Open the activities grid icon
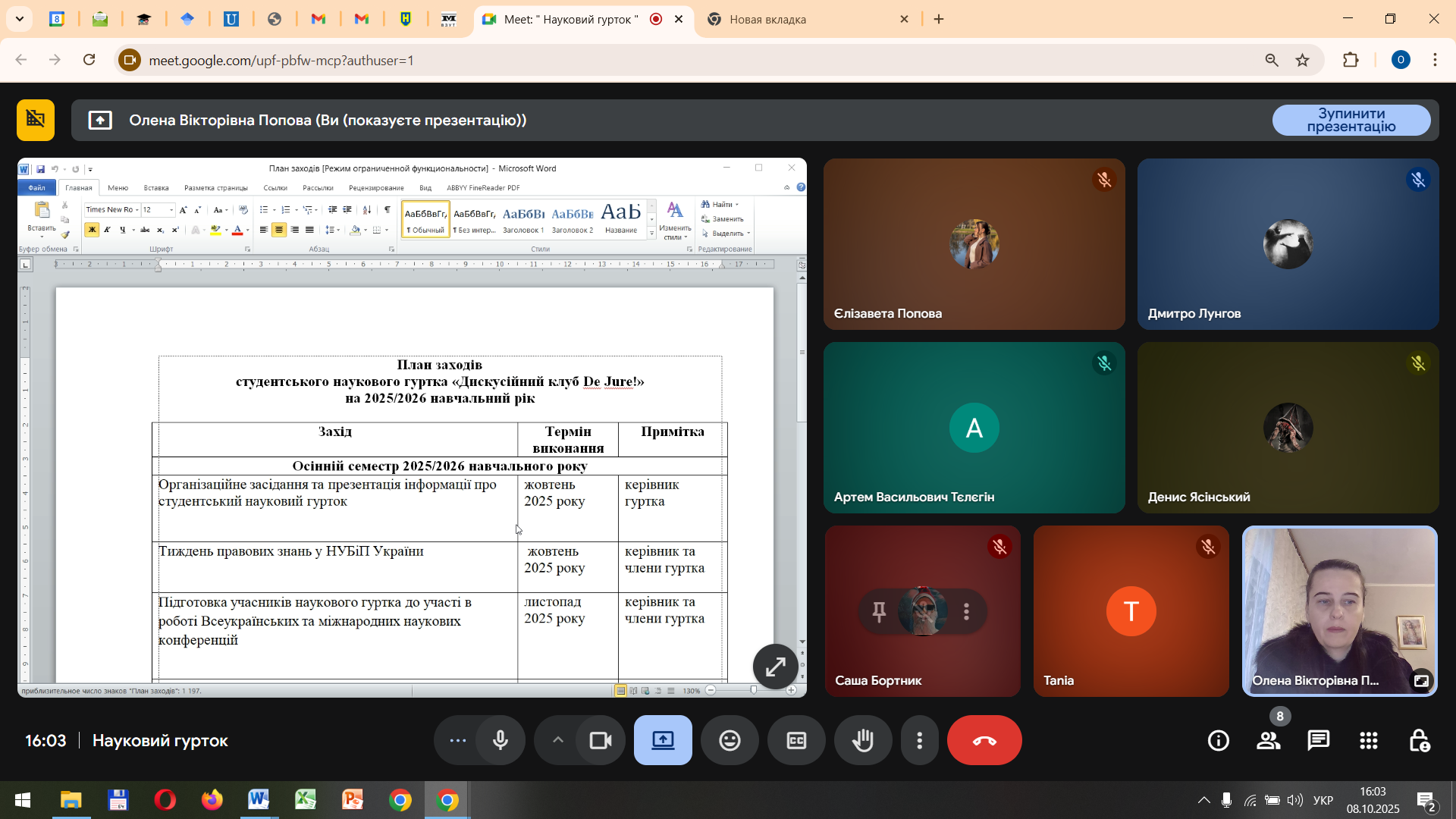Image resolution: width=1456 pixels, height=819 pixels. (1369, 741)
